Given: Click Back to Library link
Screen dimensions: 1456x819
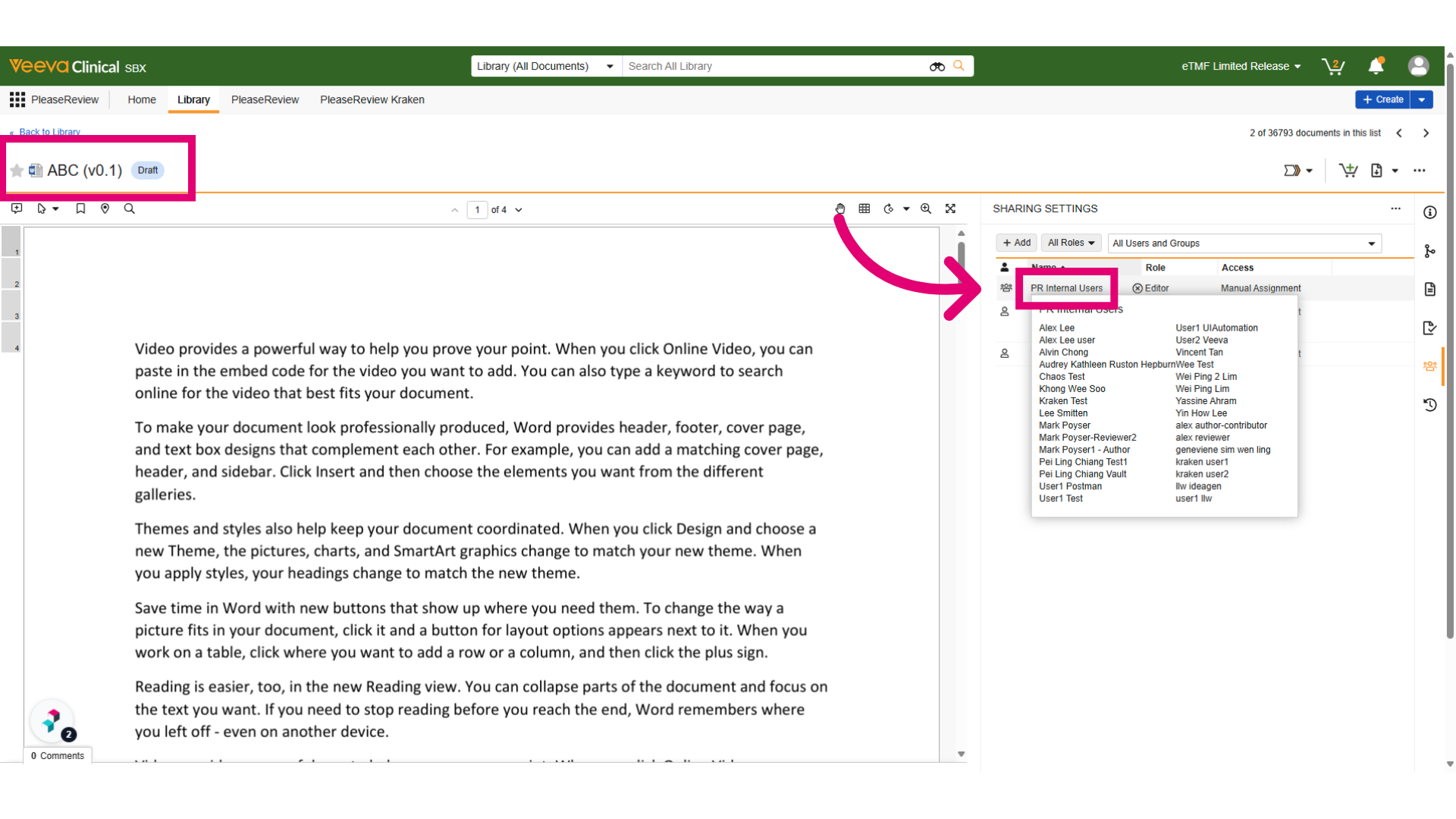Looking at the screenshot, I should pos(49,132).
